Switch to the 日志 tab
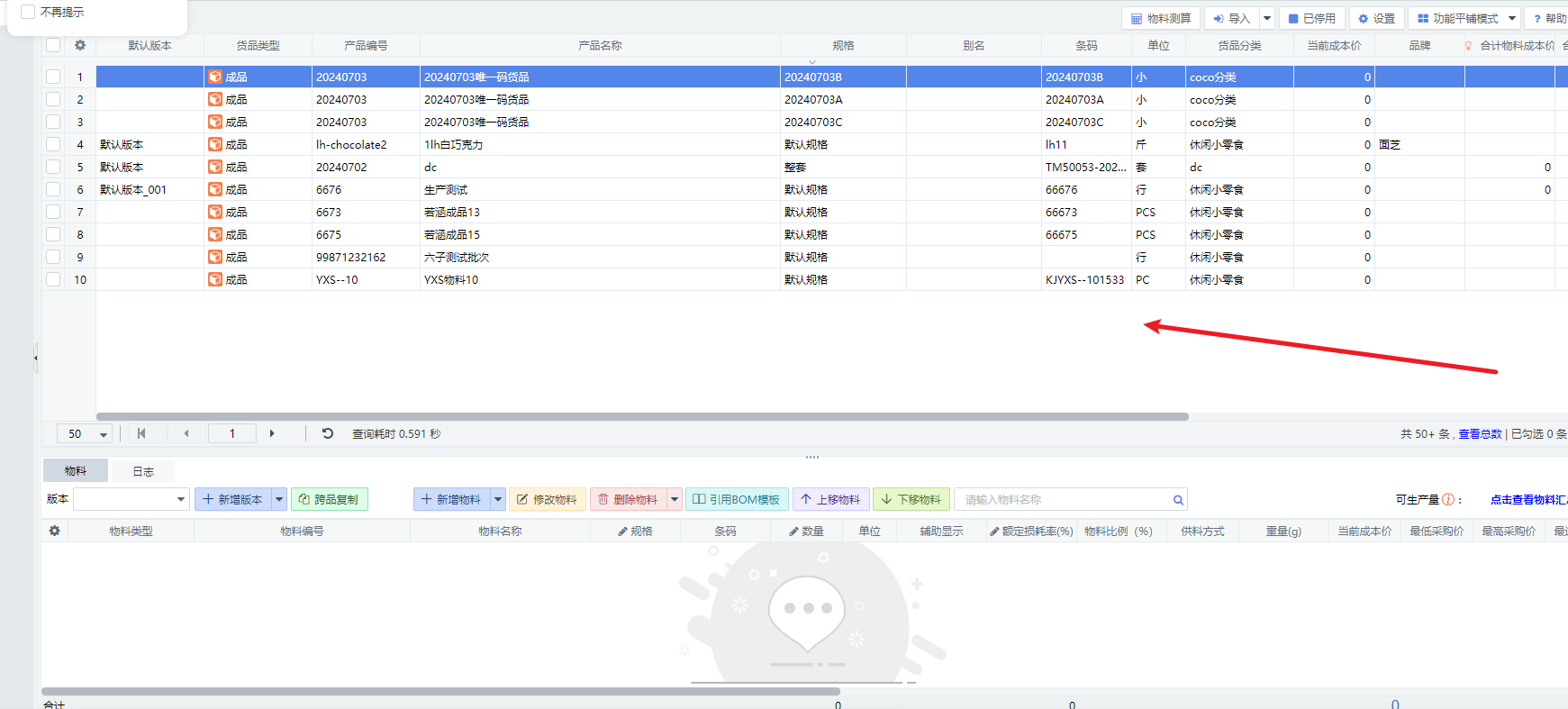The height and width of the screenshot is (709, 1568). (143, 471)
